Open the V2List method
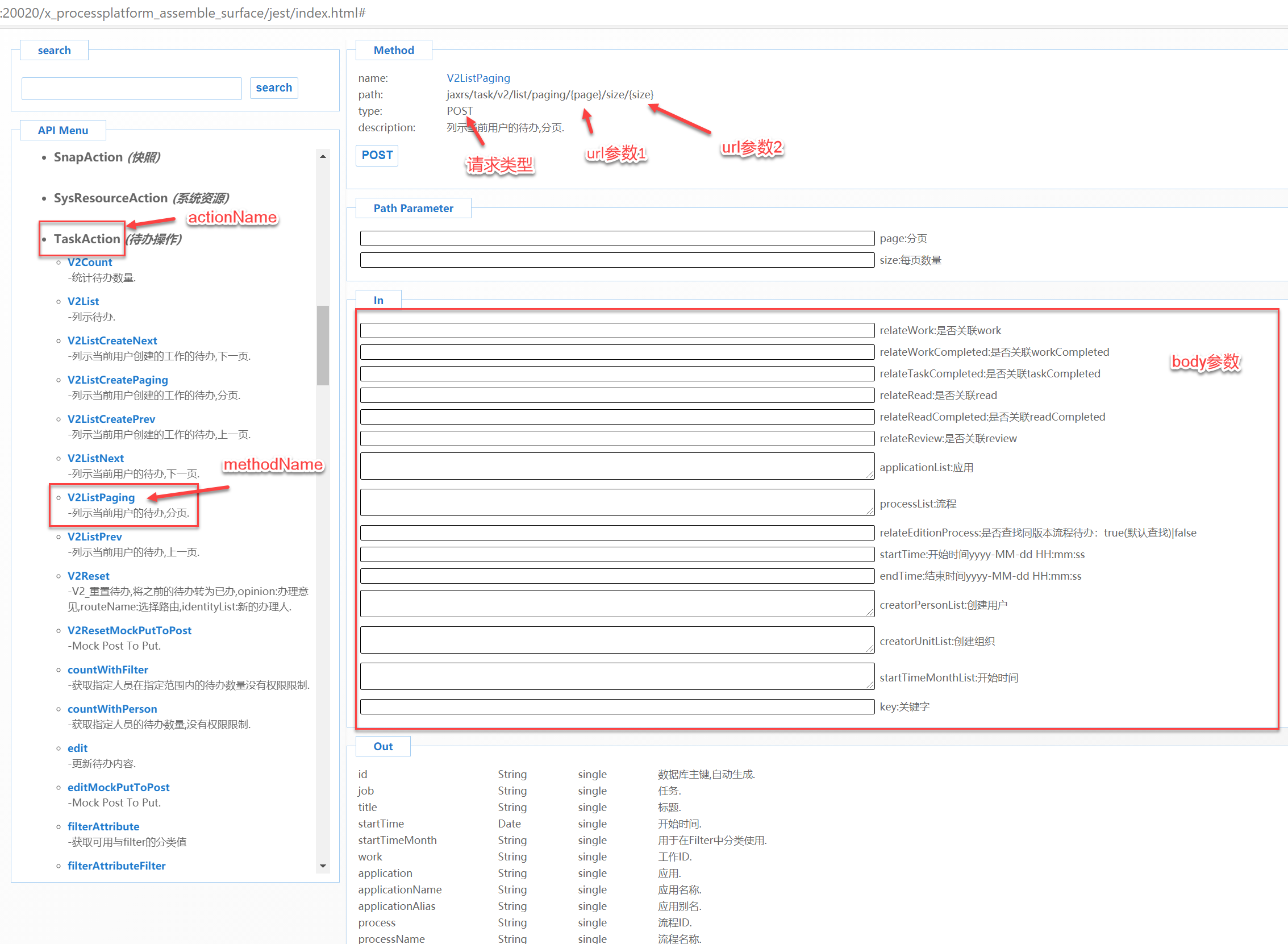The image size is (1288, 944). click(x=83, y=301)
